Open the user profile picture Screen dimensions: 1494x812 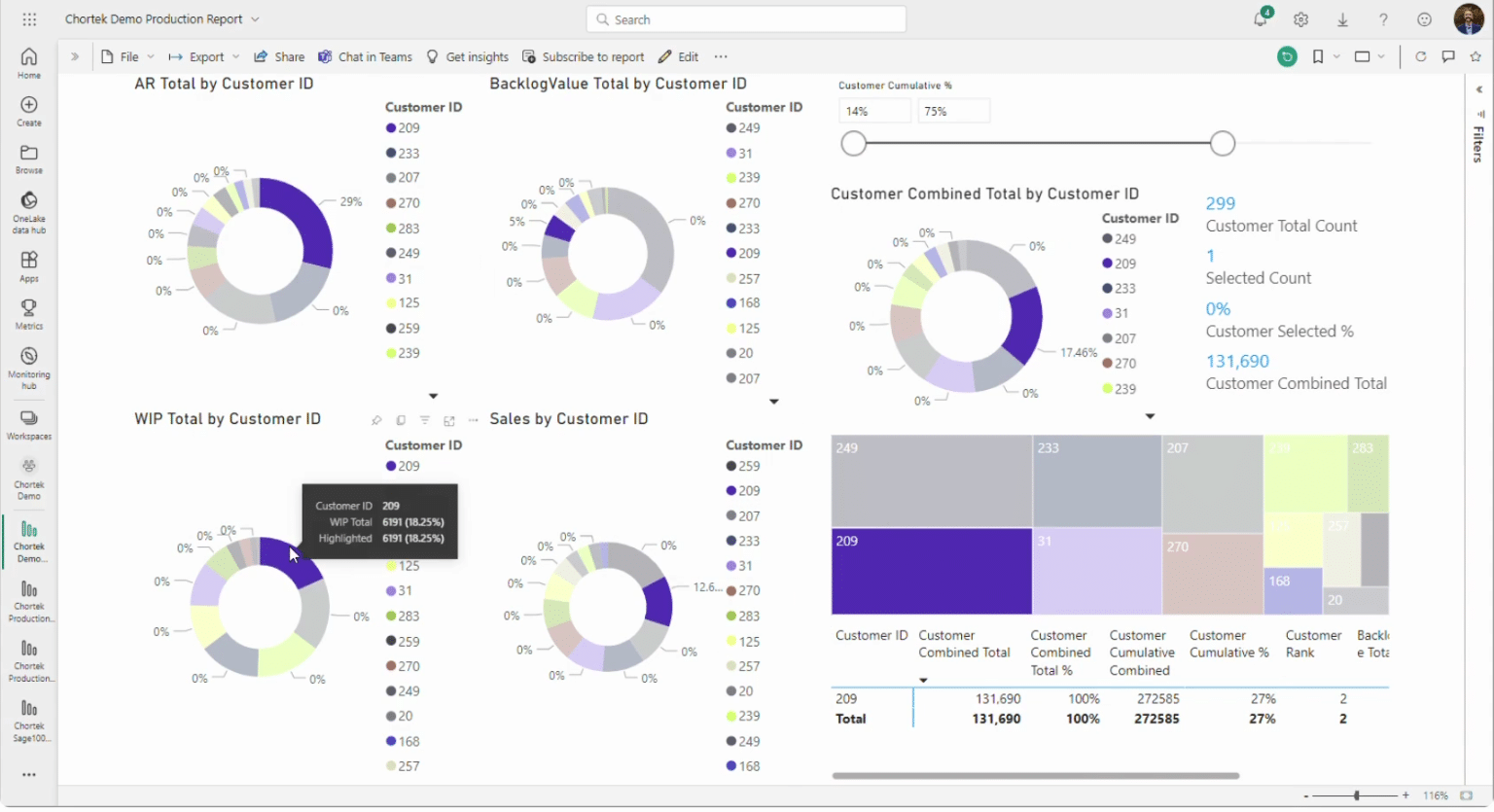tap(1469, 19)
